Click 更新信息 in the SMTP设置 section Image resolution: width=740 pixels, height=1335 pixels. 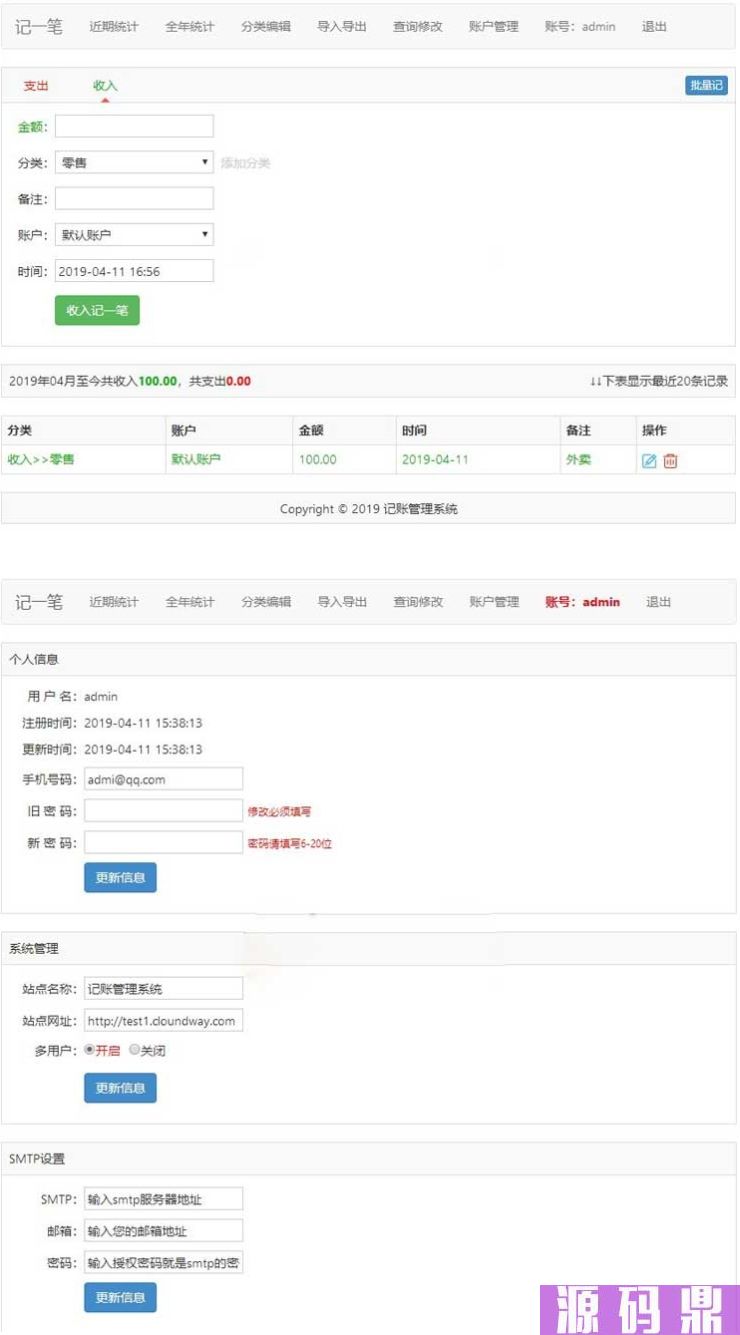click(120, 1298)
